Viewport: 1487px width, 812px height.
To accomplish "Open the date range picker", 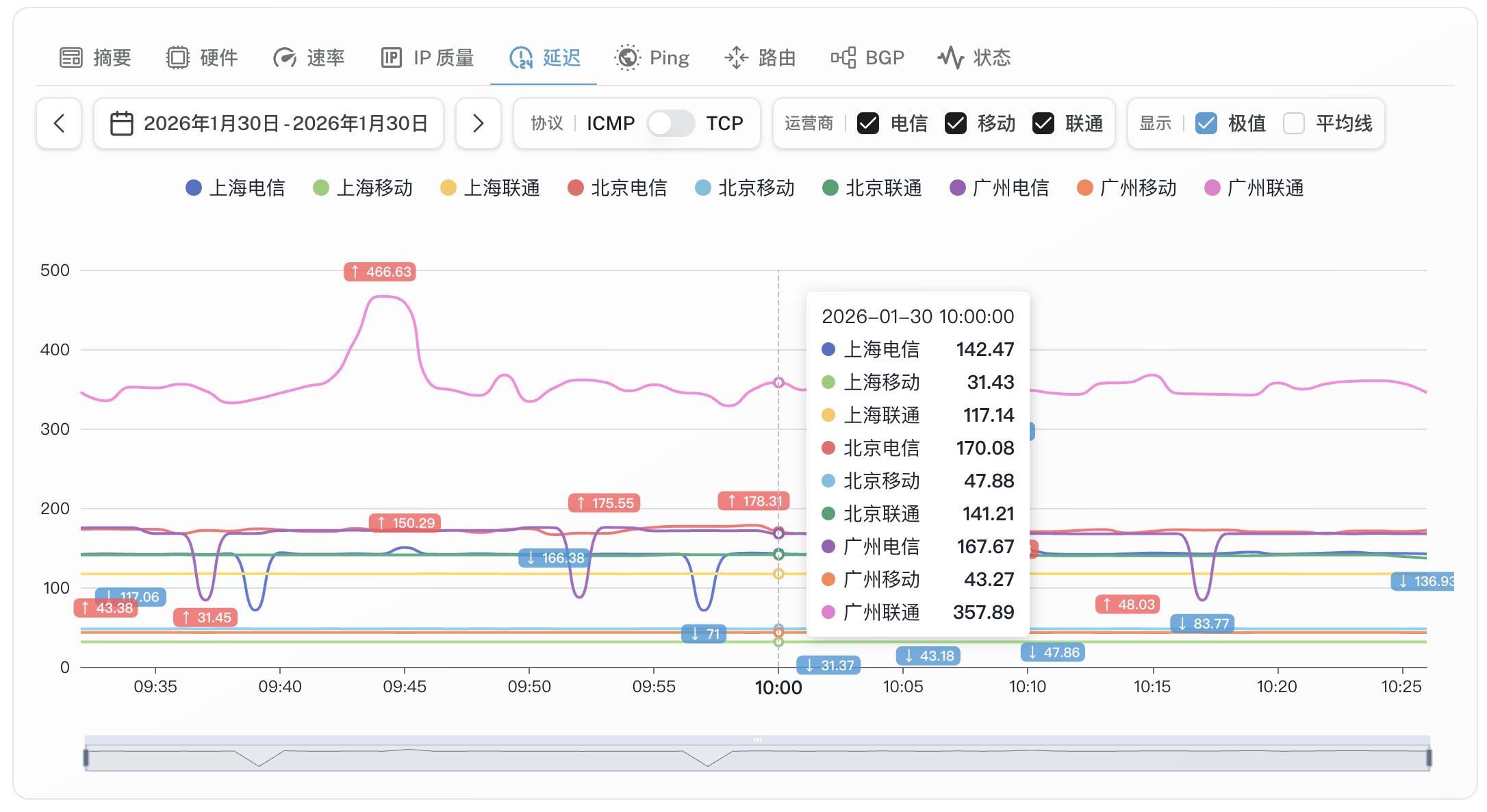I will click(269, 123).
